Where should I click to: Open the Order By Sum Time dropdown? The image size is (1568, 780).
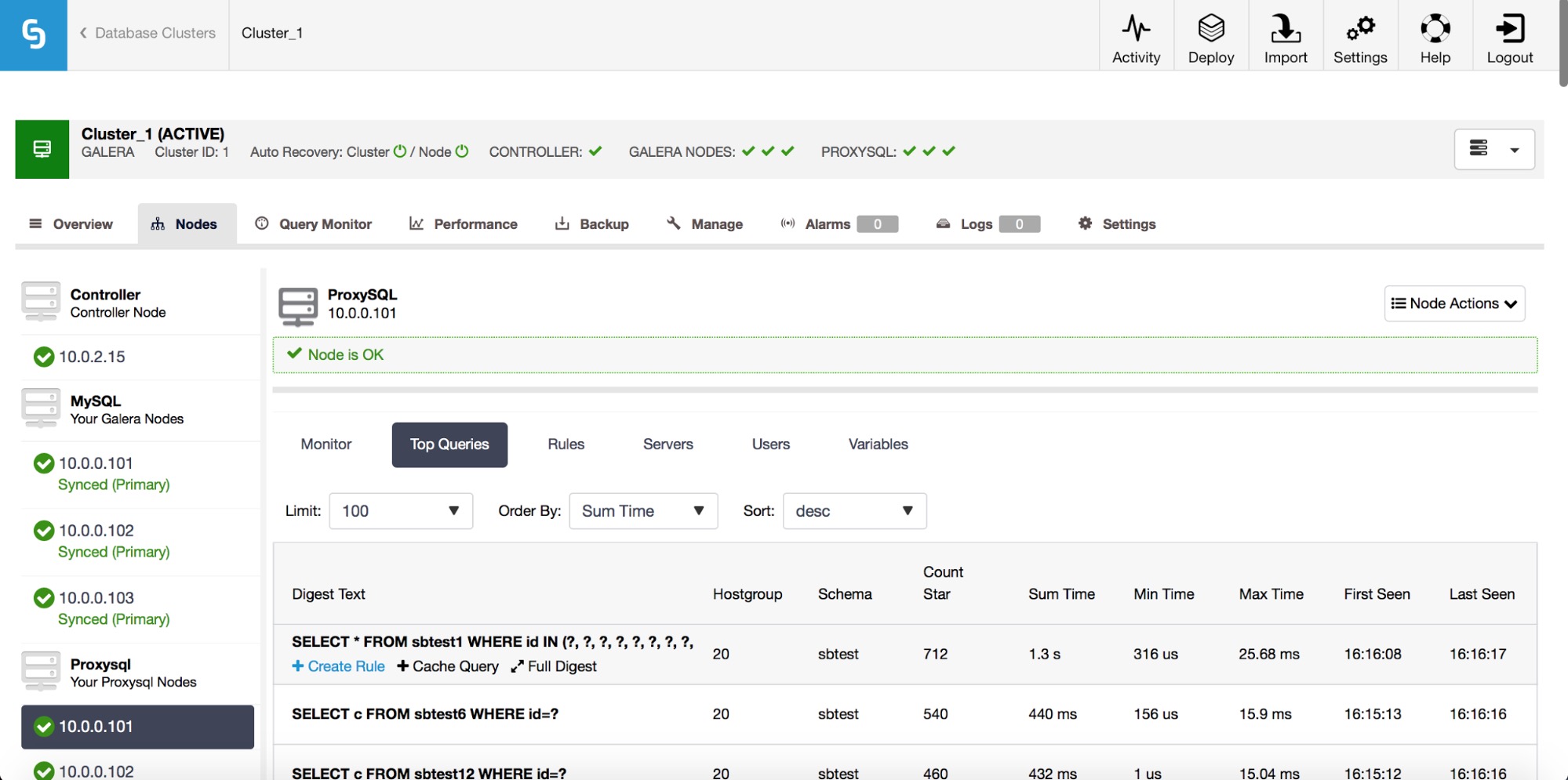click(x=643, y=511)
